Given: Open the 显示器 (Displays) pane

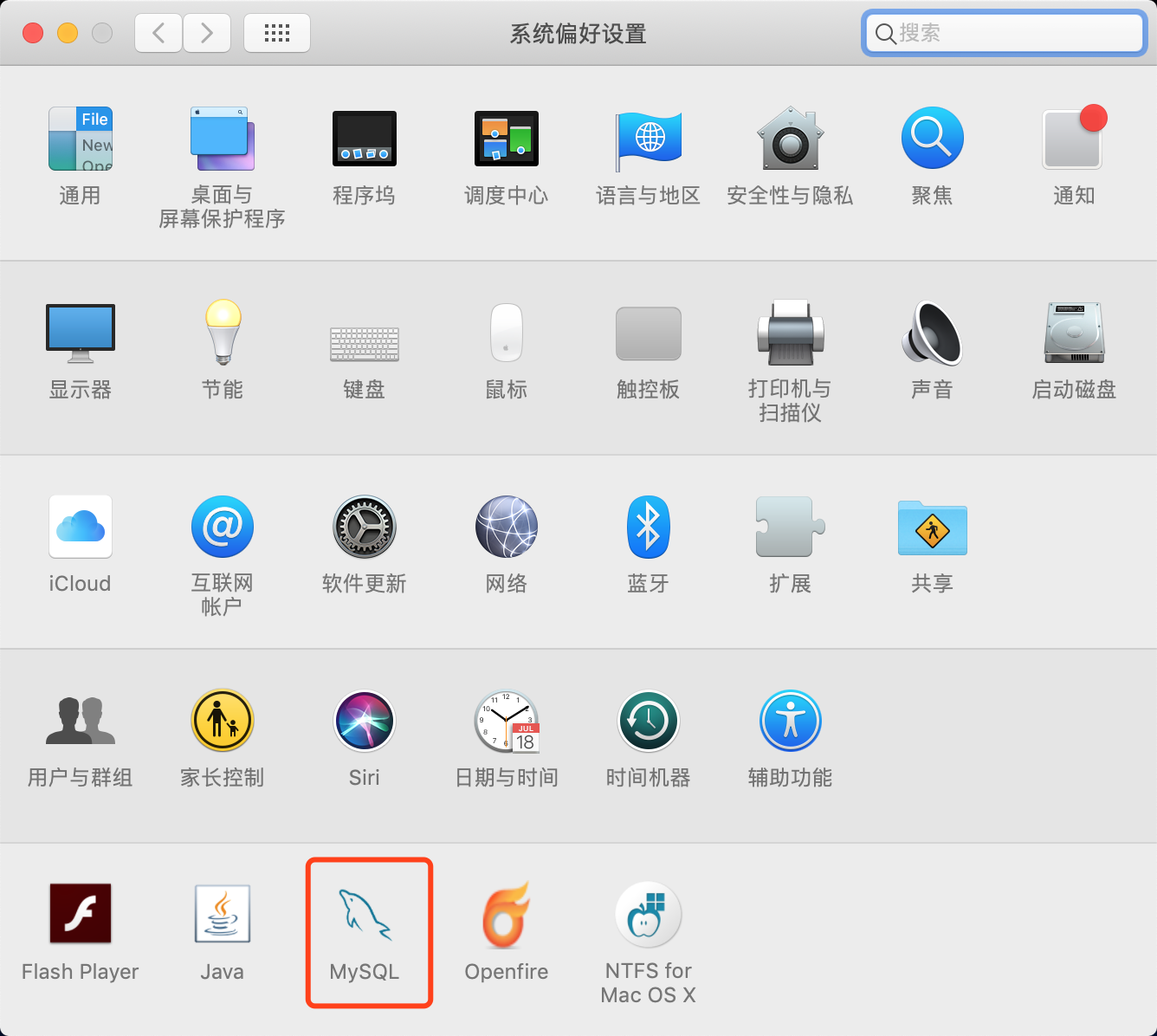Looking at the screenshot, I should (81, 333).
